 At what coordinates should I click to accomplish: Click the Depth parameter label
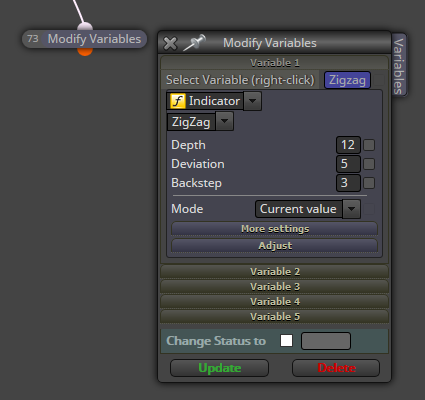point(188,145)
